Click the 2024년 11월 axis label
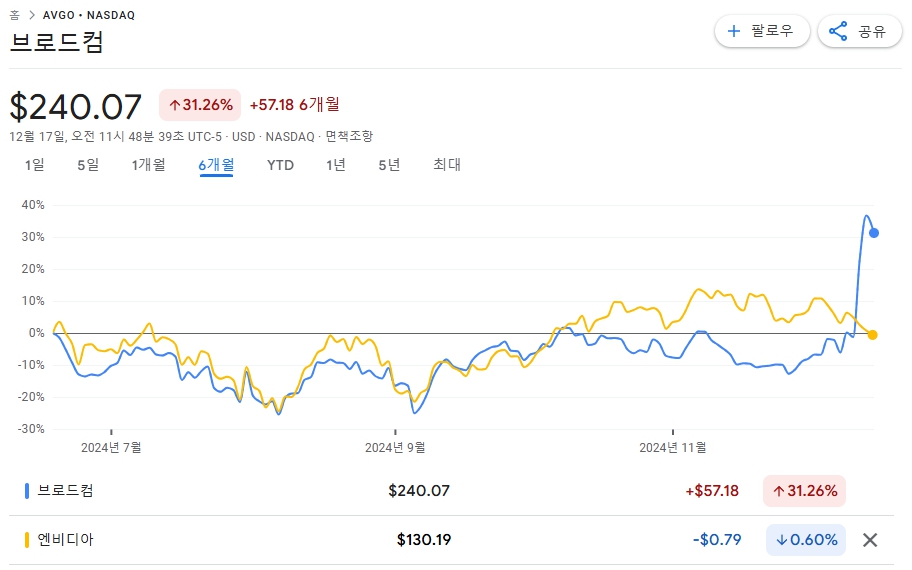Screen dimensions: 912x570 click(673, 447)
